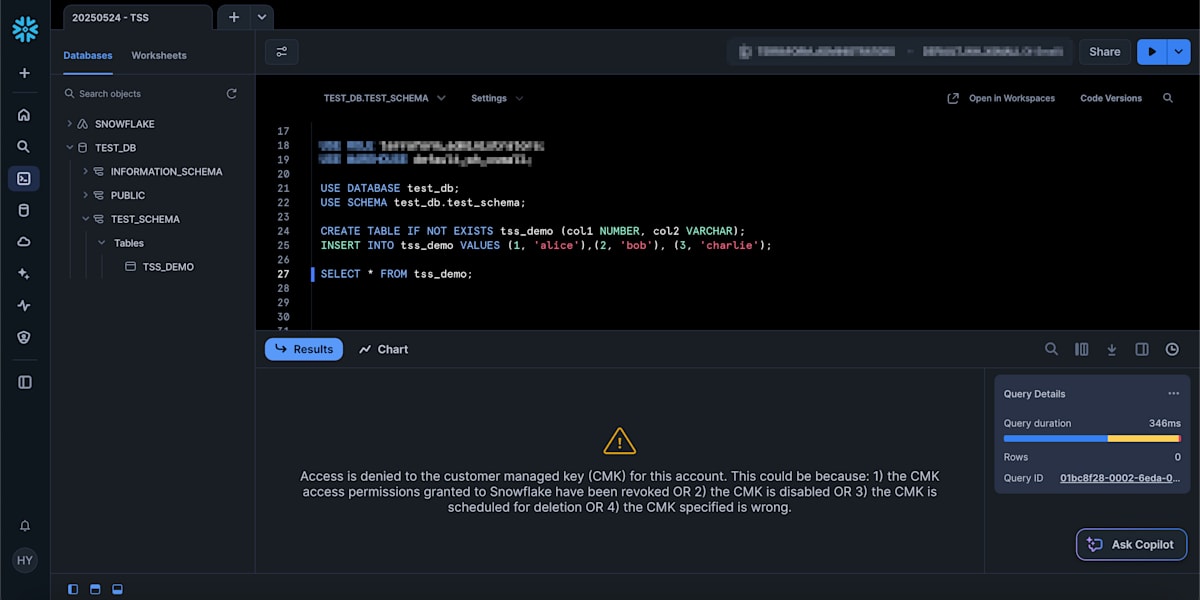1200x600 pixels.
Task: Open the Home icon in sidebar
Action: [24, 115]
